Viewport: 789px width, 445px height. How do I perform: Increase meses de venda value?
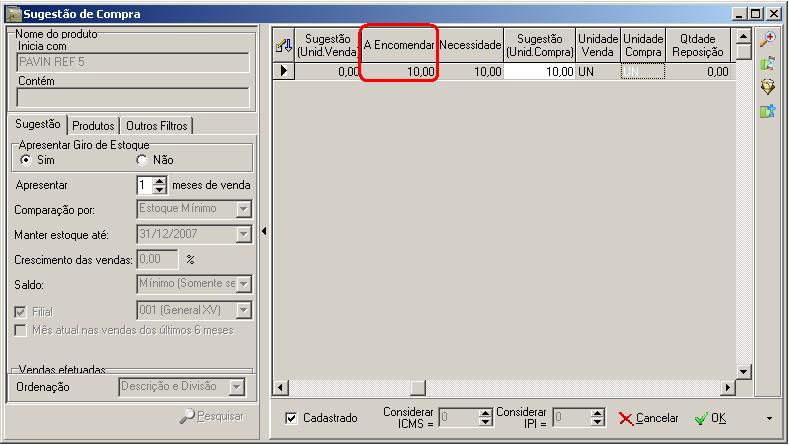[160, 181]
